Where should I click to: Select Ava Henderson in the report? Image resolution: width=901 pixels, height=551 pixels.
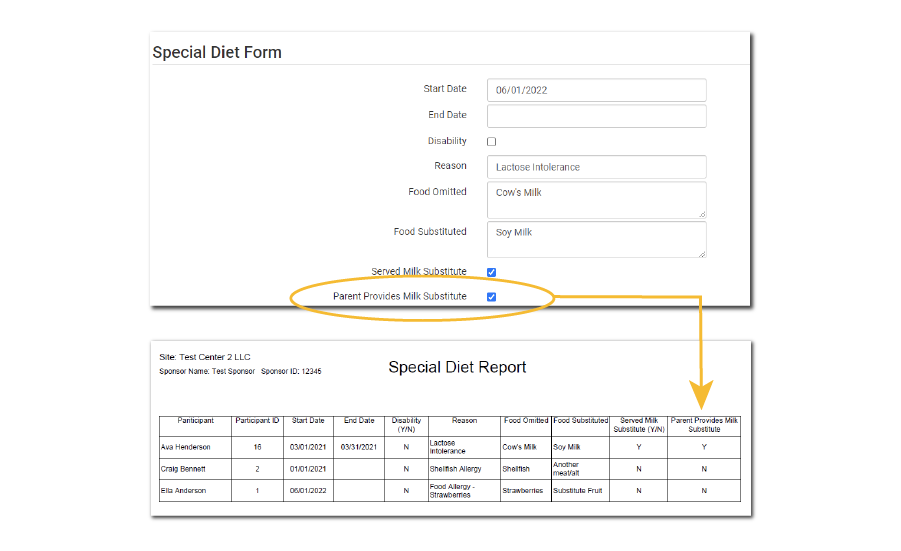click(x=186, y=447)
